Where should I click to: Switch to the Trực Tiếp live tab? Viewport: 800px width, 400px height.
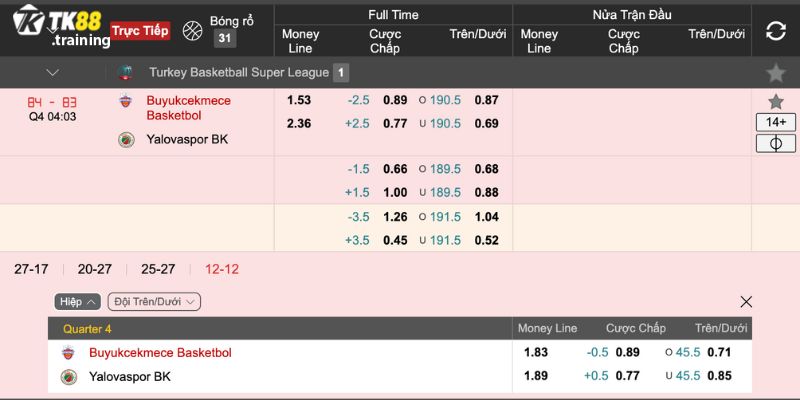point(140,31)
